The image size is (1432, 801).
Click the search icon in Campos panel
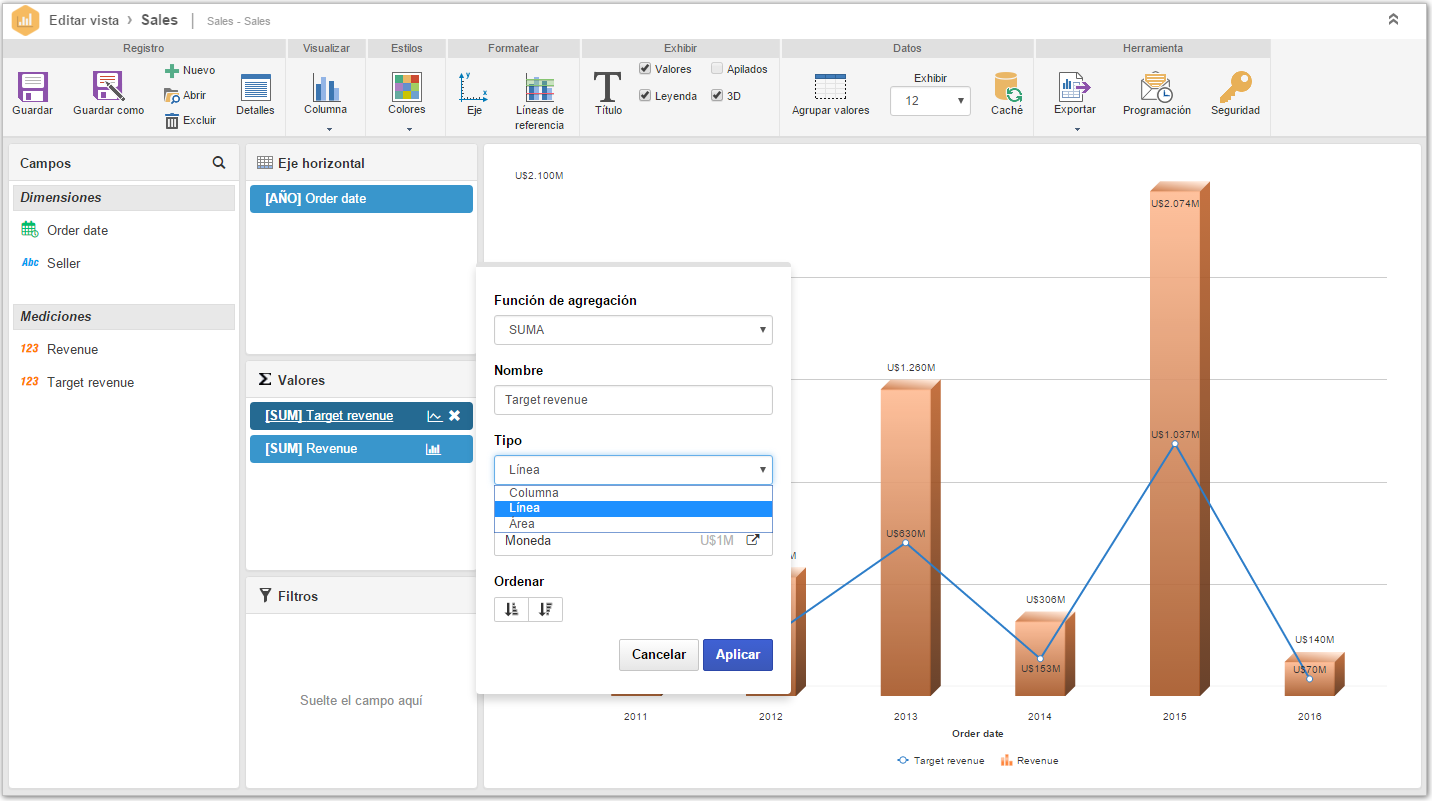[x=219, y=163]
